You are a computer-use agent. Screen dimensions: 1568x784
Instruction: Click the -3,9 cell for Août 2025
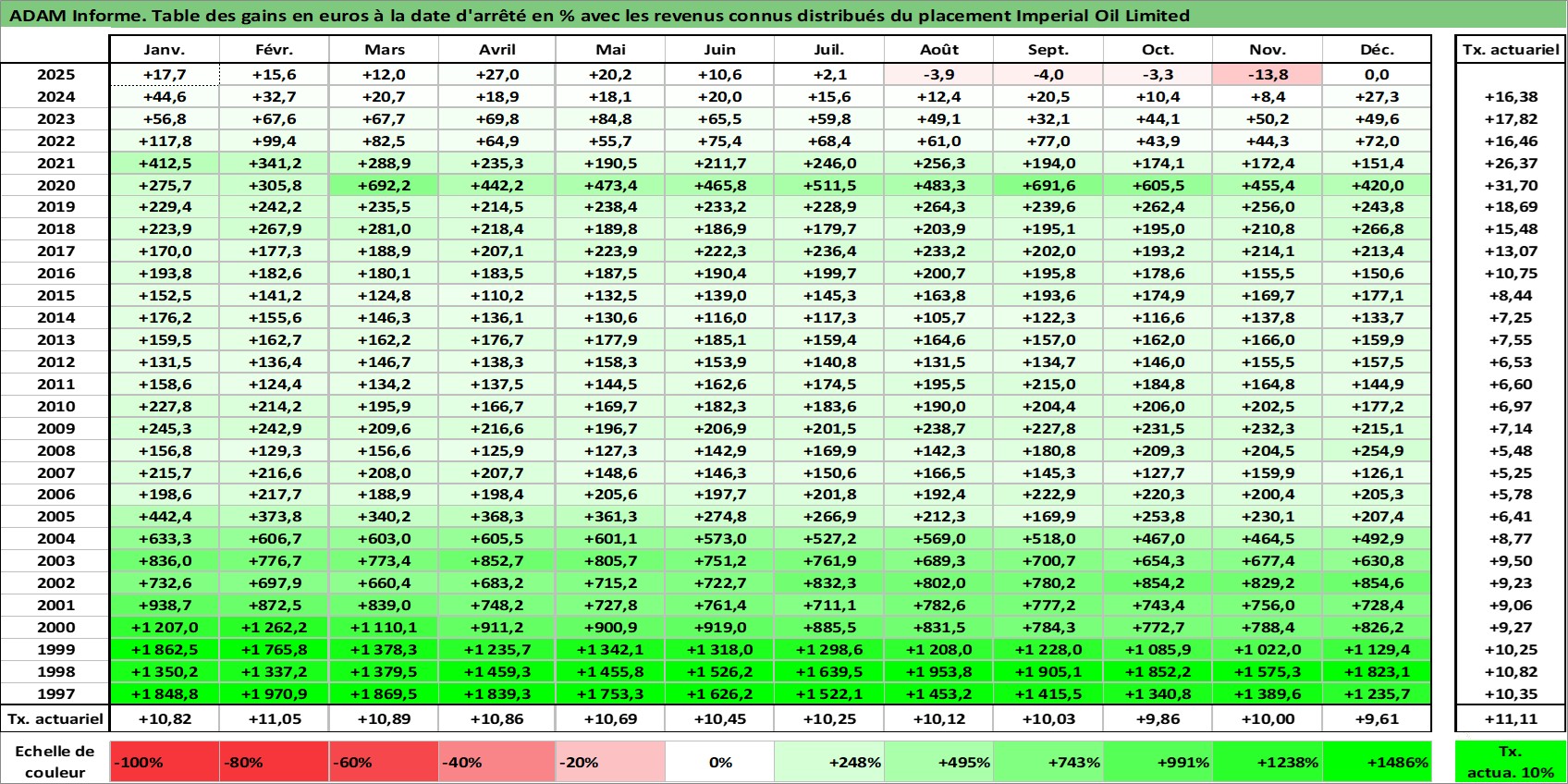tap(939, 75)
